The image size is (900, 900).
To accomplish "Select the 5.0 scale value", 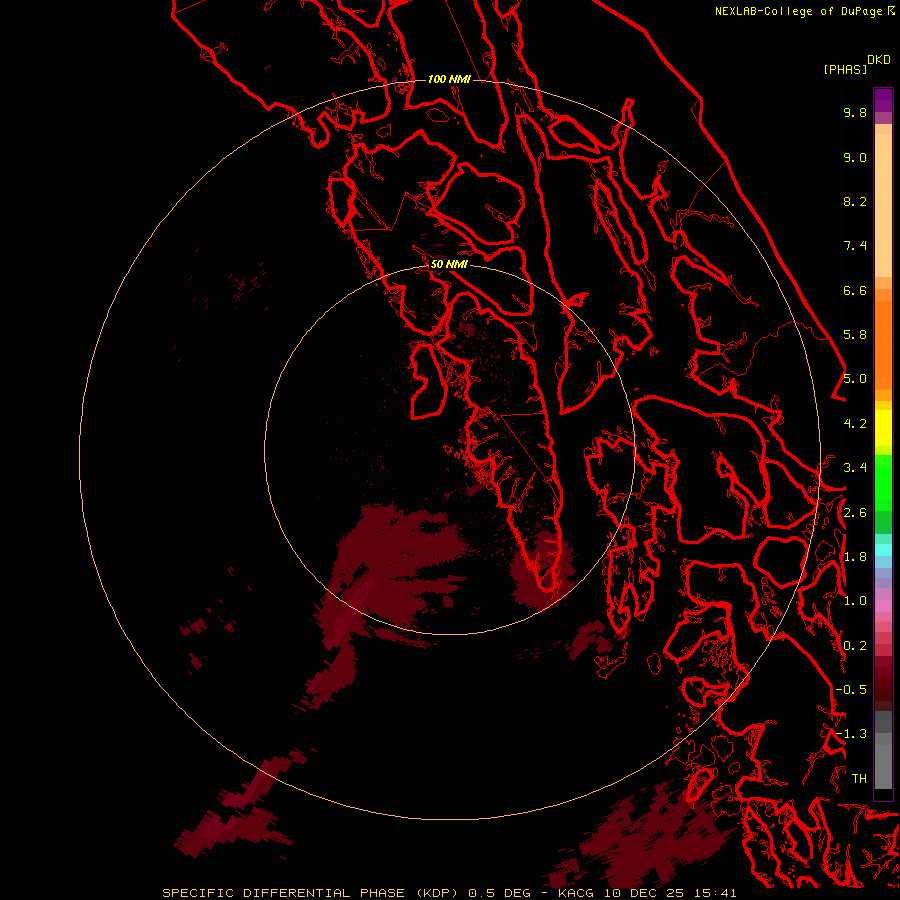I will click(x=855, y=379).
